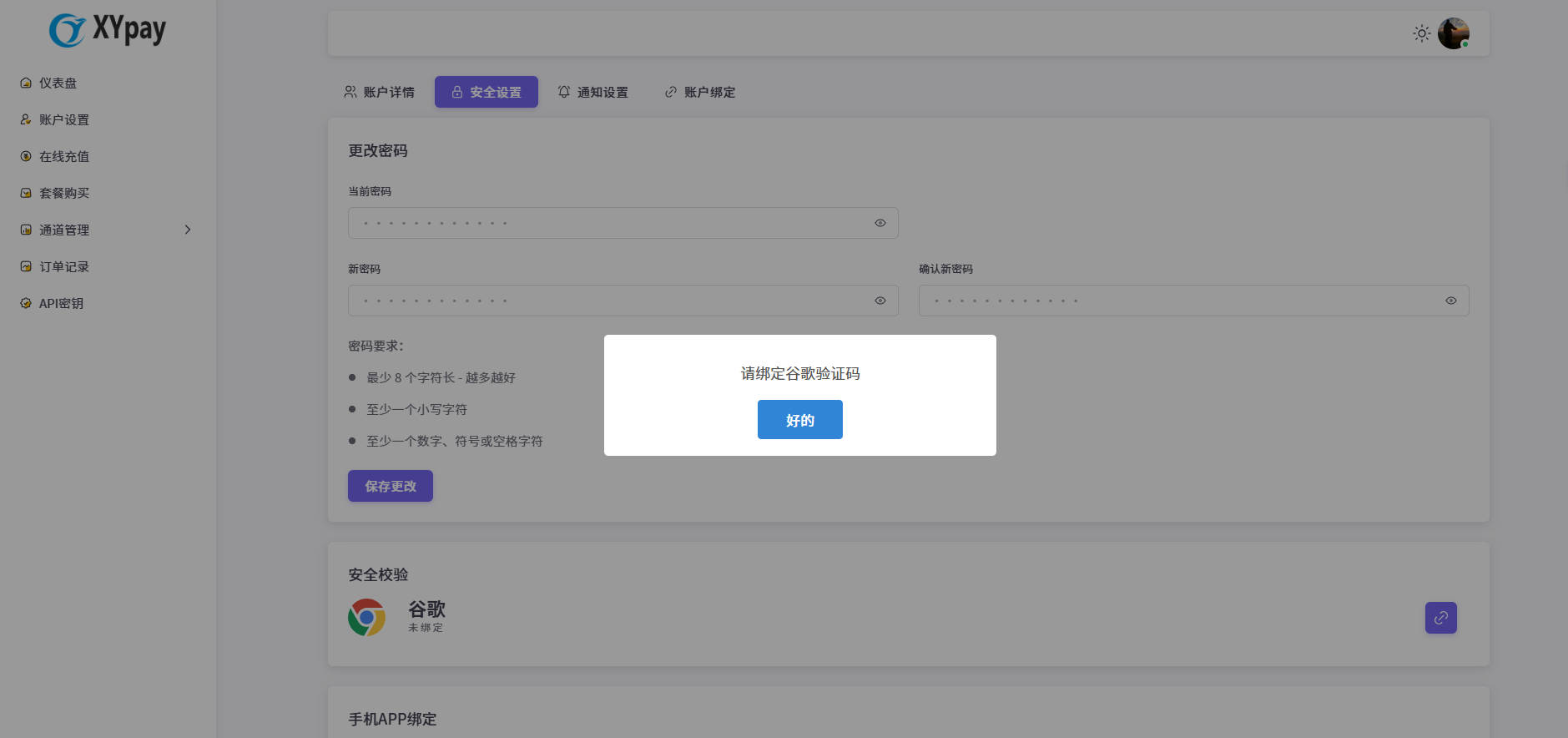Click the 新密码 input field
1568x738 pixels.
pos(623,301)
